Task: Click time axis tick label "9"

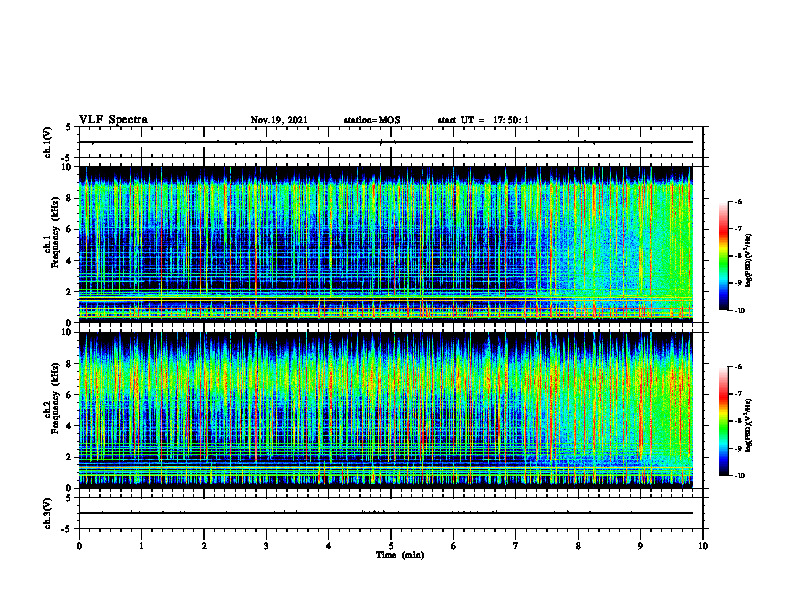Action: pos(640,546)
